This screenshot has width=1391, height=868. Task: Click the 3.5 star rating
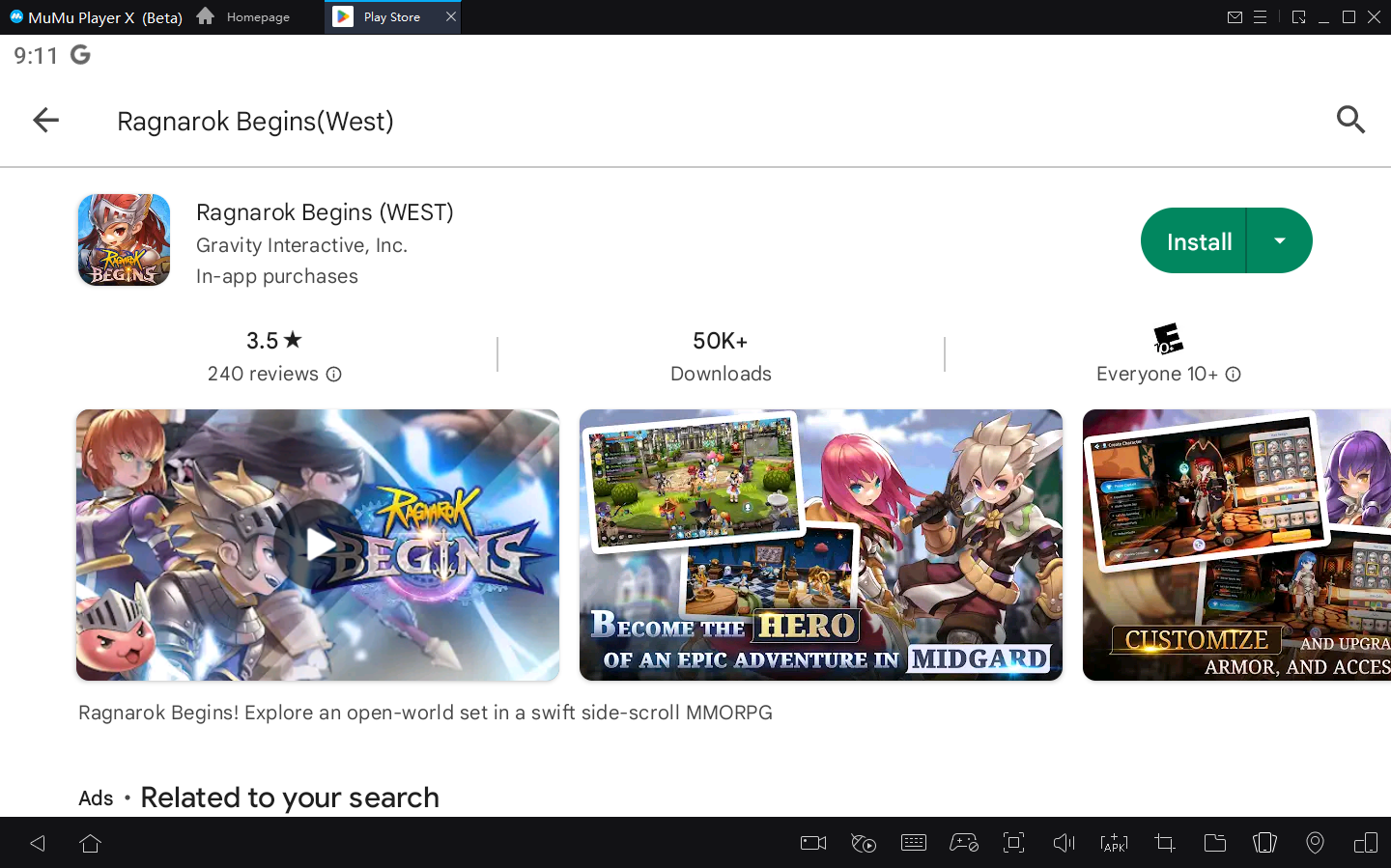tap(274, 341)
